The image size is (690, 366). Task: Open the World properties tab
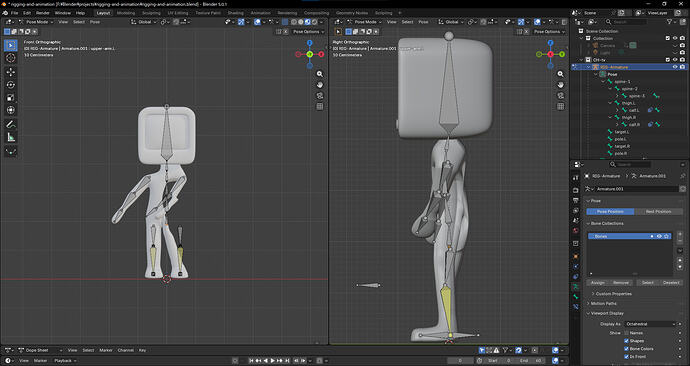click(x=576, y=231)
